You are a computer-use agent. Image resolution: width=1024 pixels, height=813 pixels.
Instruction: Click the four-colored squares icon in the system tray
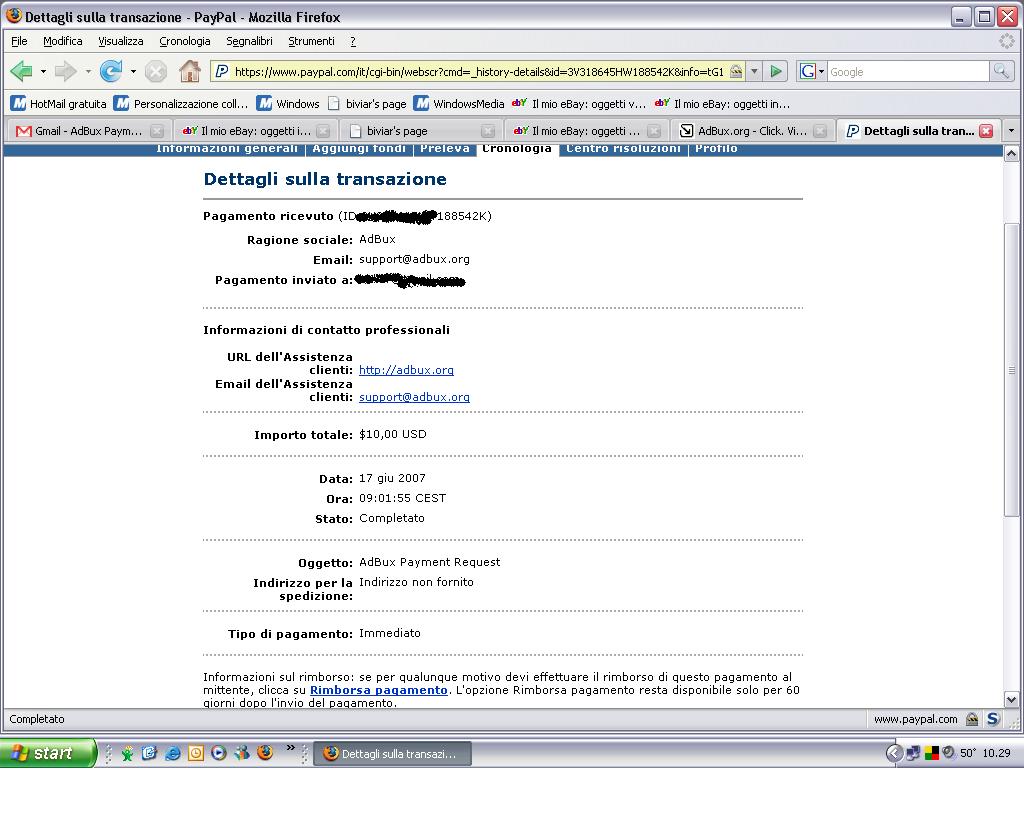coord(931,753)
